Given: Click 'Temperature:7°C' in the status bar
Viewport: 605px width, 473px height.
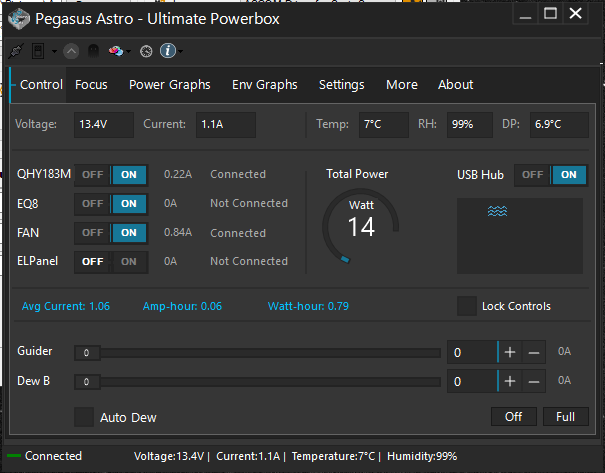Looking at the screenshot, I should [x=333, y=456].
